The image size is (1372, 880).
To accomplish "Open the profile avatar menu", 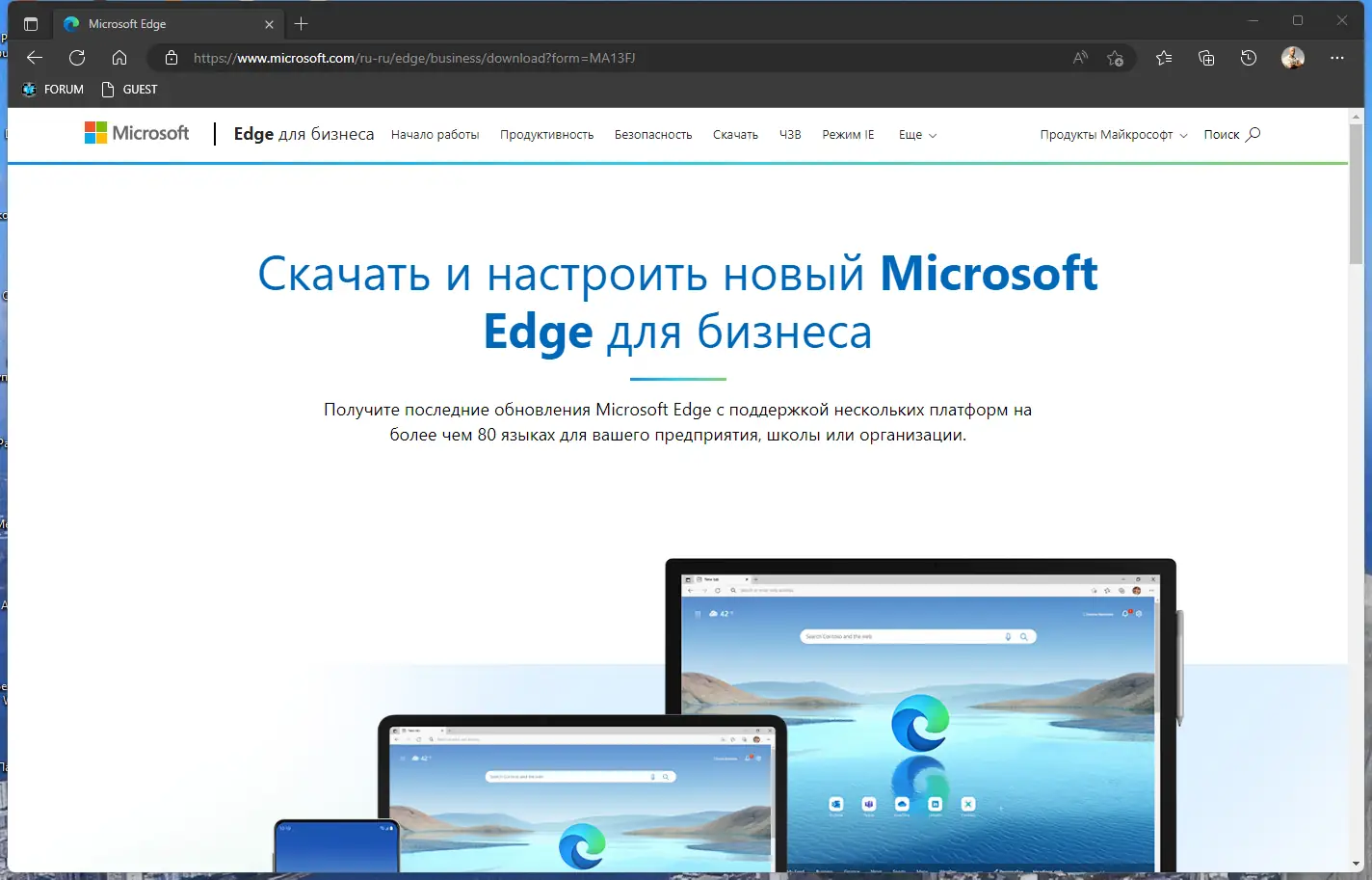I will tap(1293, 58).
